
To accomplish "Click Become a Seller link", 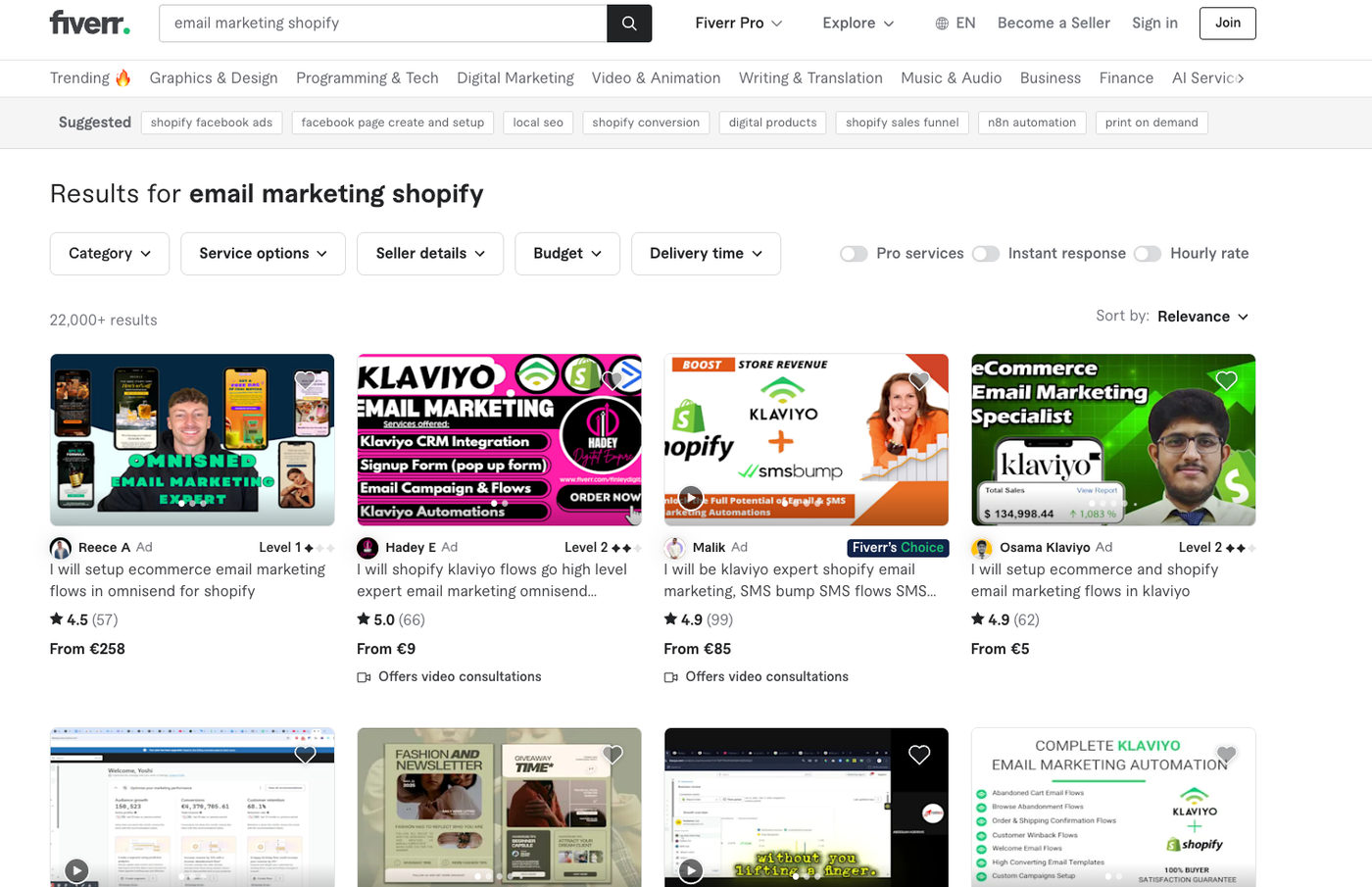I will (1053, 23).
